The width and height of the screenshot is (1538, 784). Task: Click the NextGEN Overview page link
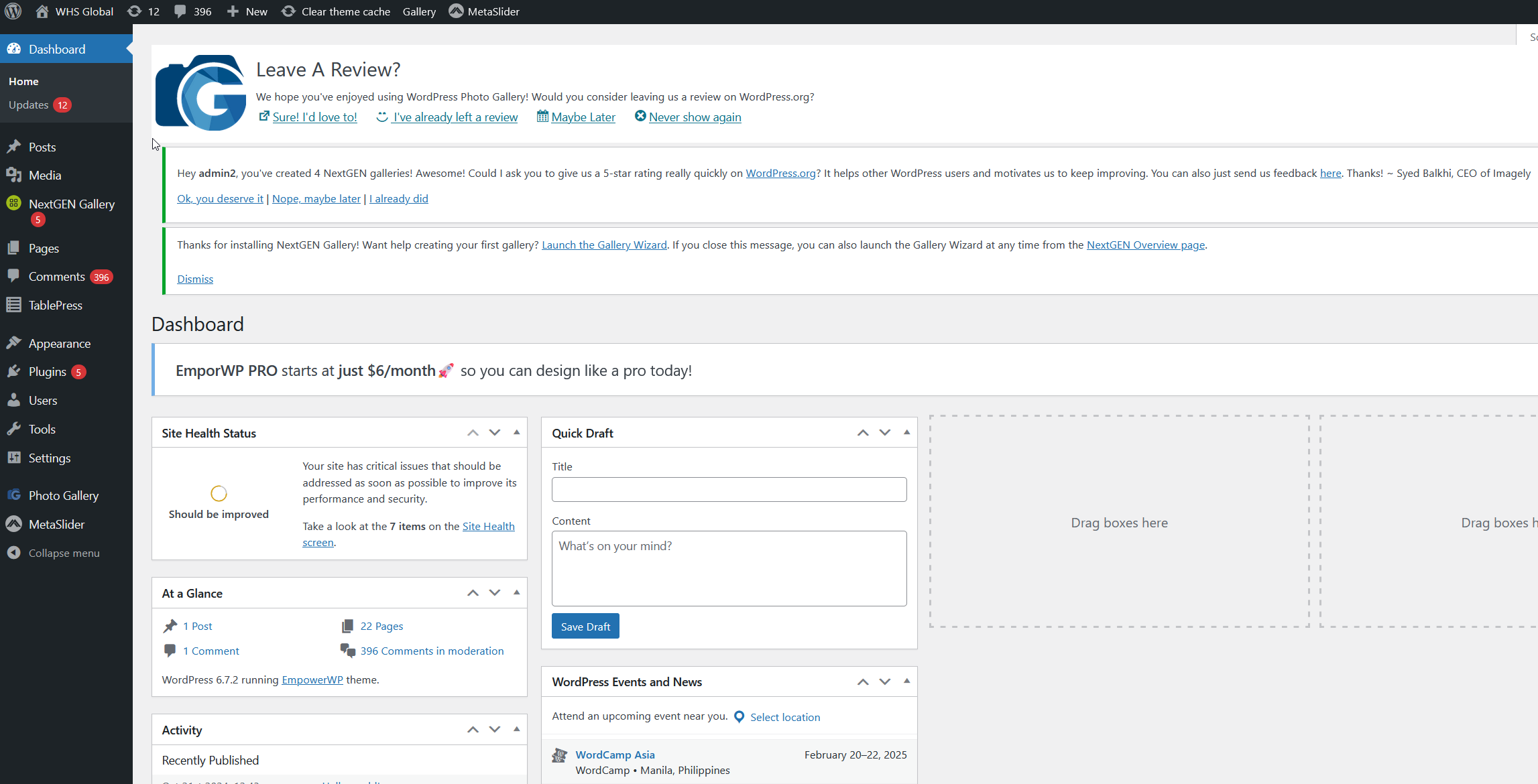click(x=1146, y=245)
